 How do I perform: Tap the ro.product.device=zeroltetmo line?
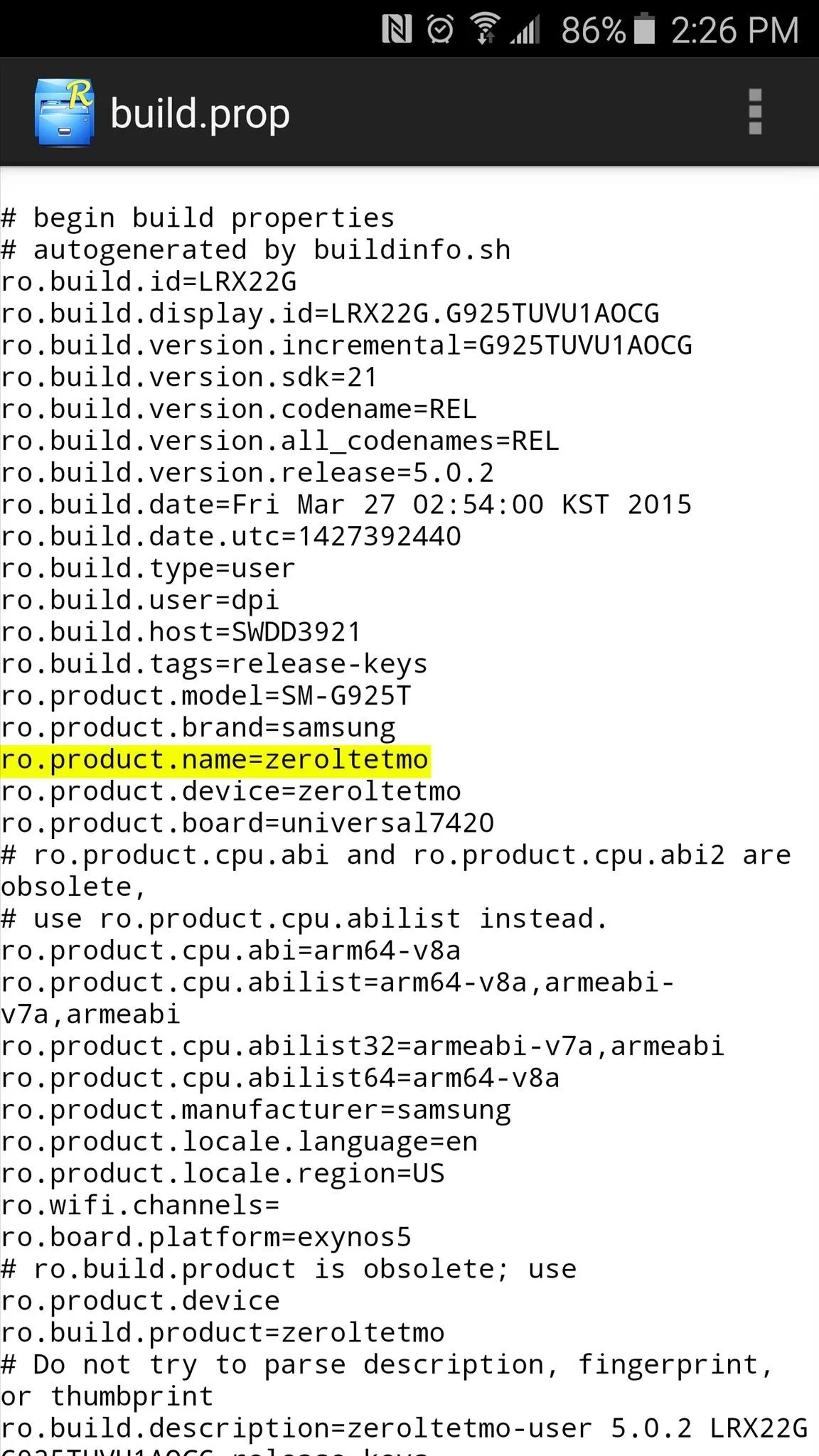click(x=231, y=792)
